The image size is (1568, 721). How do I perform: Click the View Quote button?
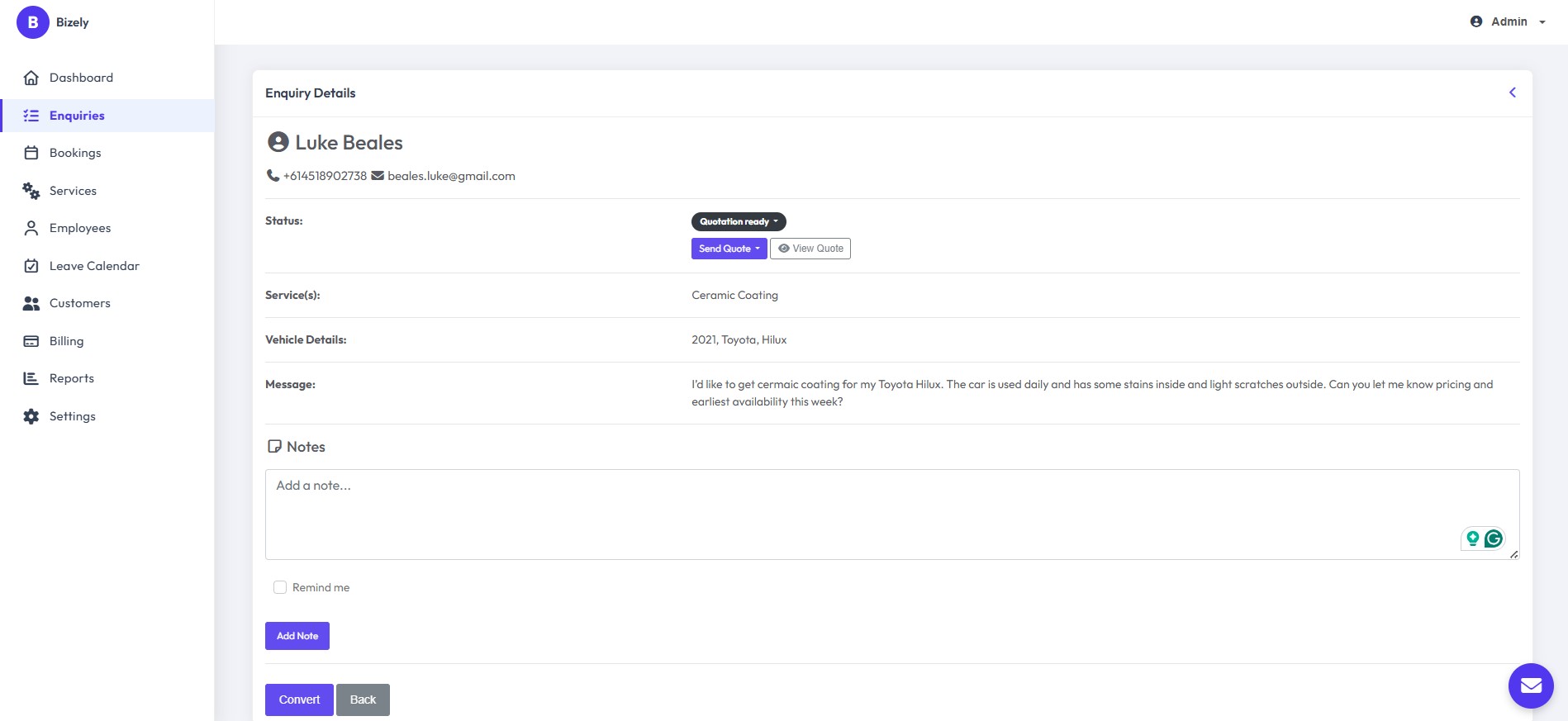(810, 249)
